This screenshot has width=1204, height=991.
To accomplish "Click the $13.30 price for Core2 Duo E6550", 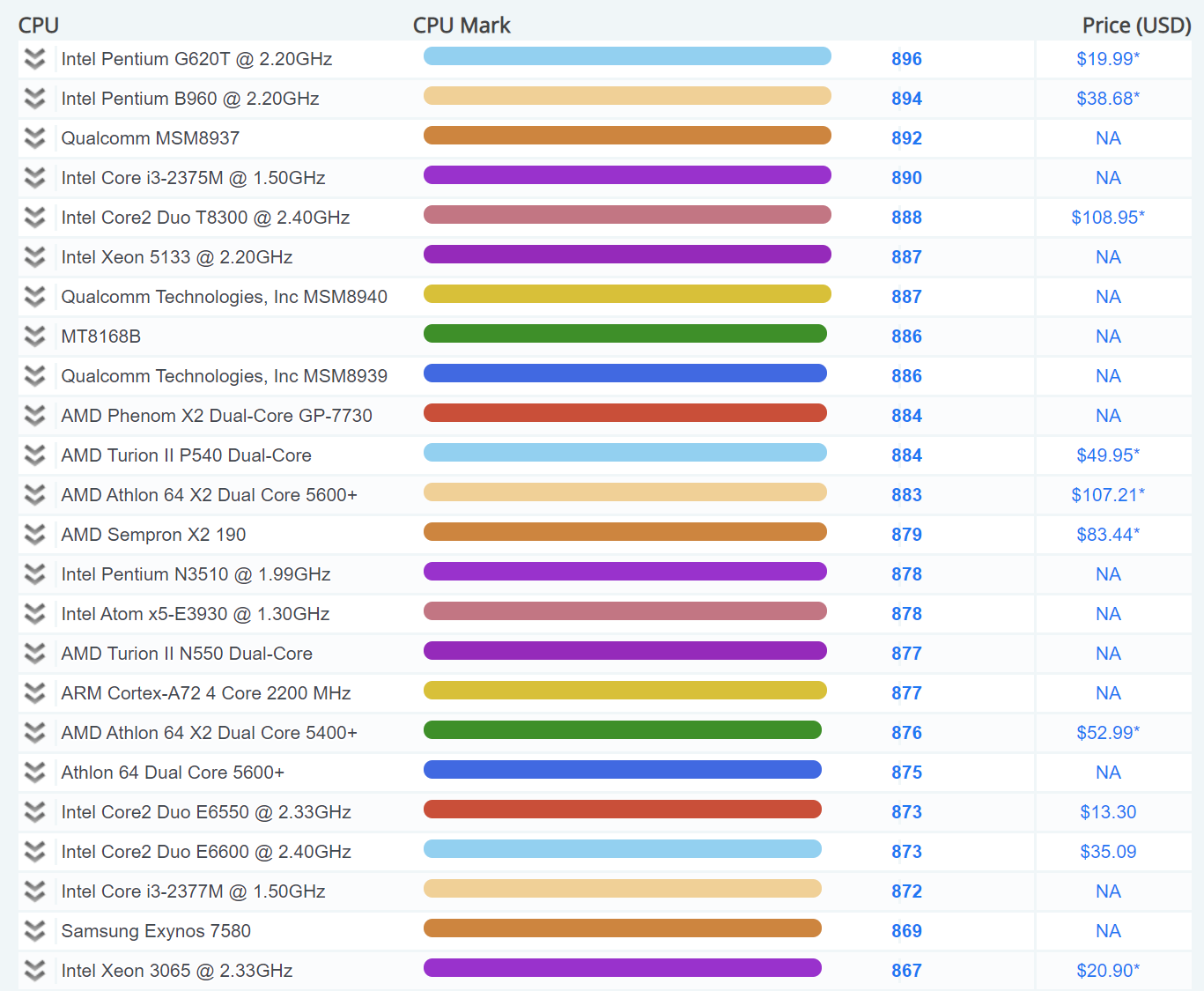I will (x=1107, y=812).
